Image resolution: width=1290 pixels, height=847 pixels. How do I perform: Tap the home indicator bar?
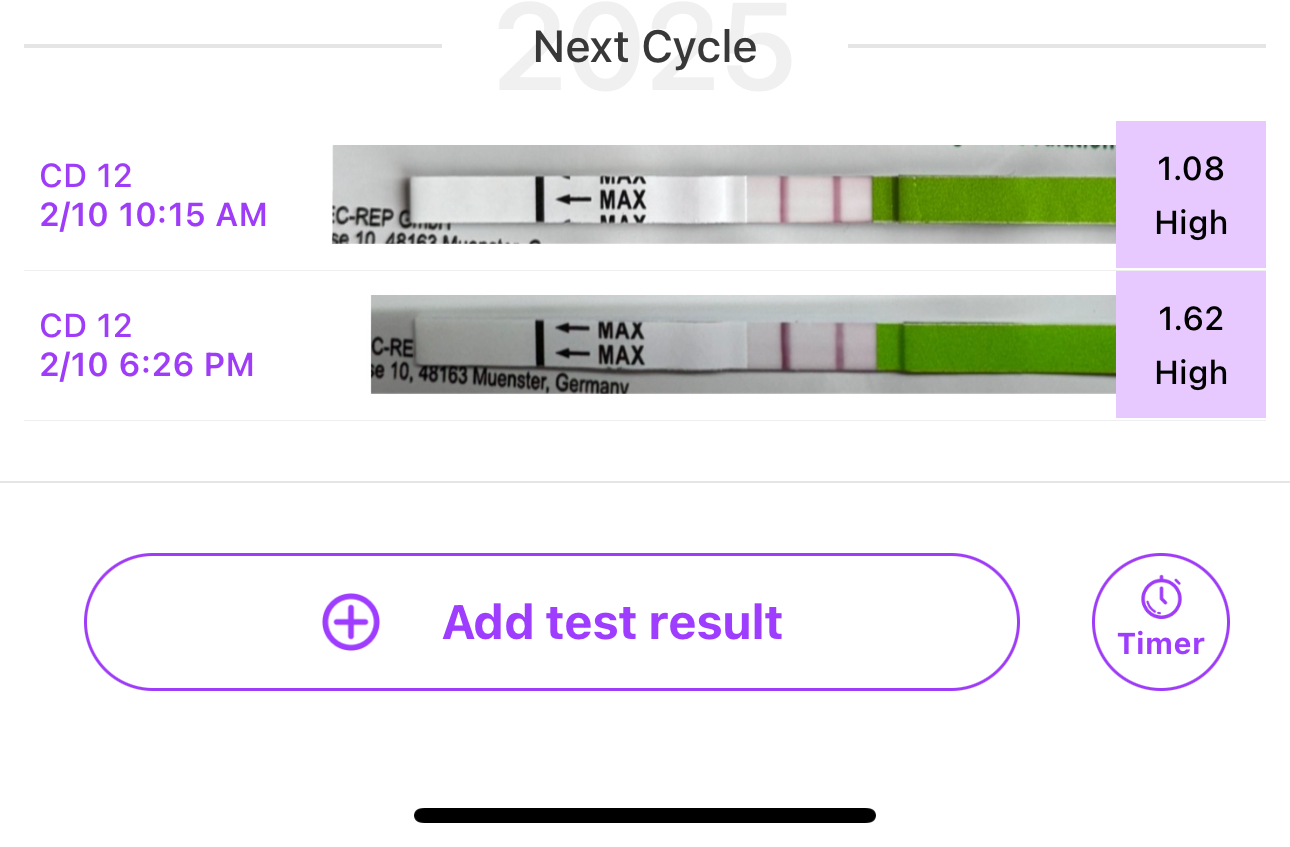click(x=645, y=815)
